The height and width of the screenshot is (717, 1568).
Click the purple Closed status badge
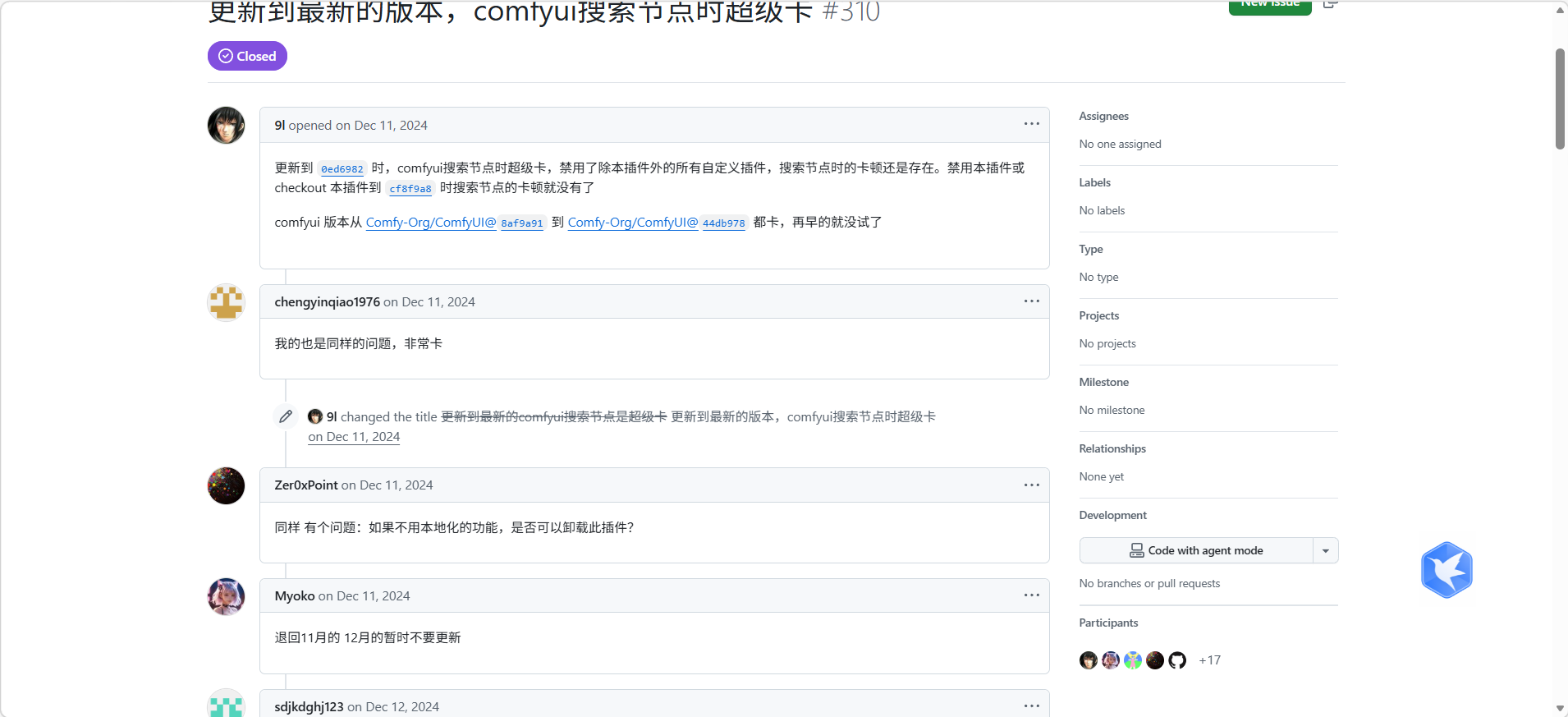point(247,56)
